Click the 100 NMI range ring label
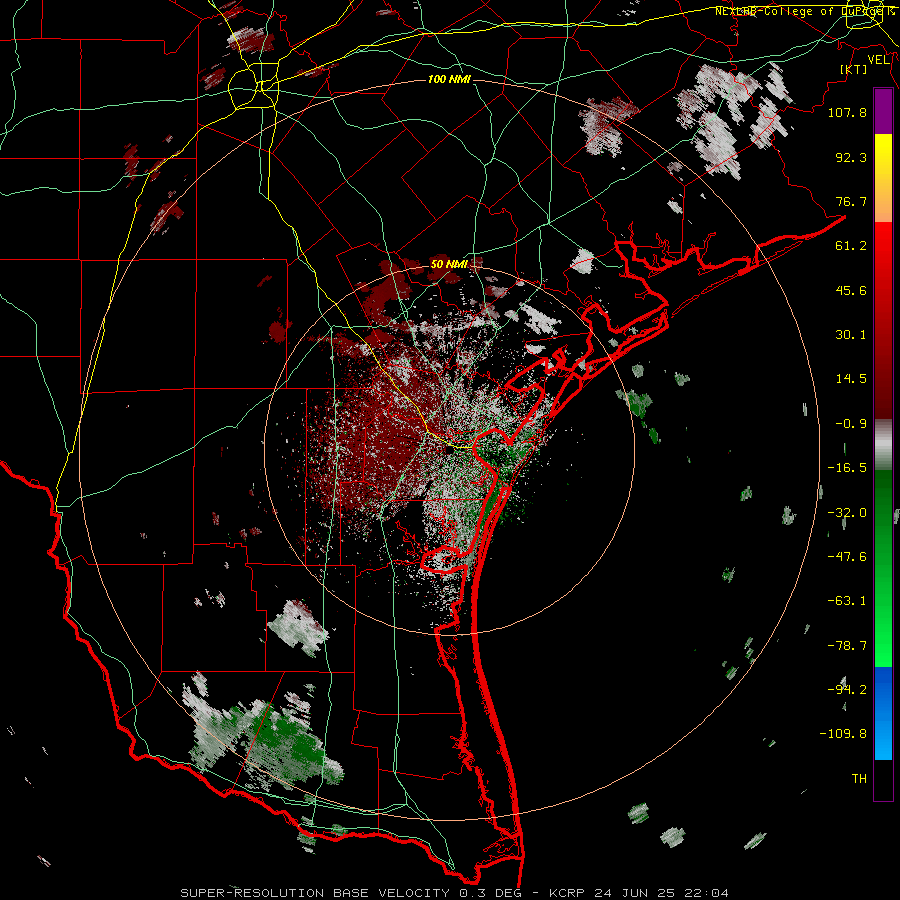900x900 pixels. point(449,79)
